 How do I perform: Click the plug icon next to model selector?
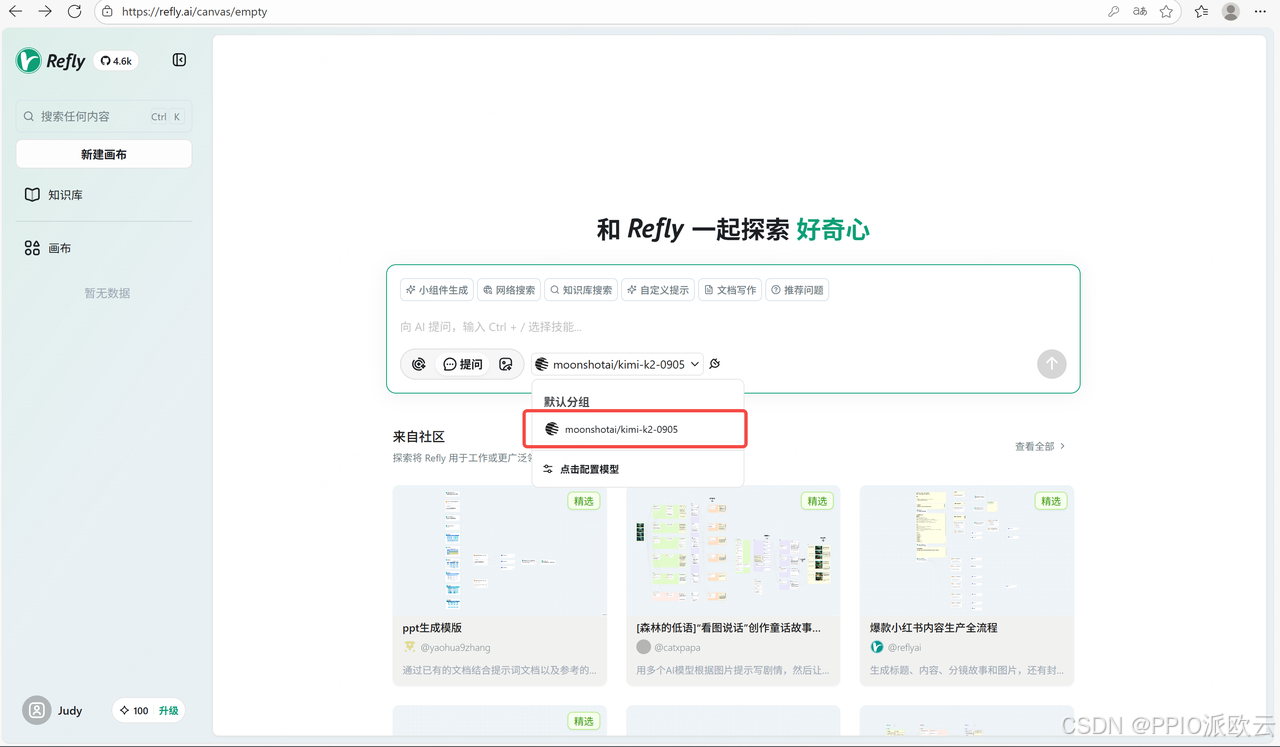(715, 364)
